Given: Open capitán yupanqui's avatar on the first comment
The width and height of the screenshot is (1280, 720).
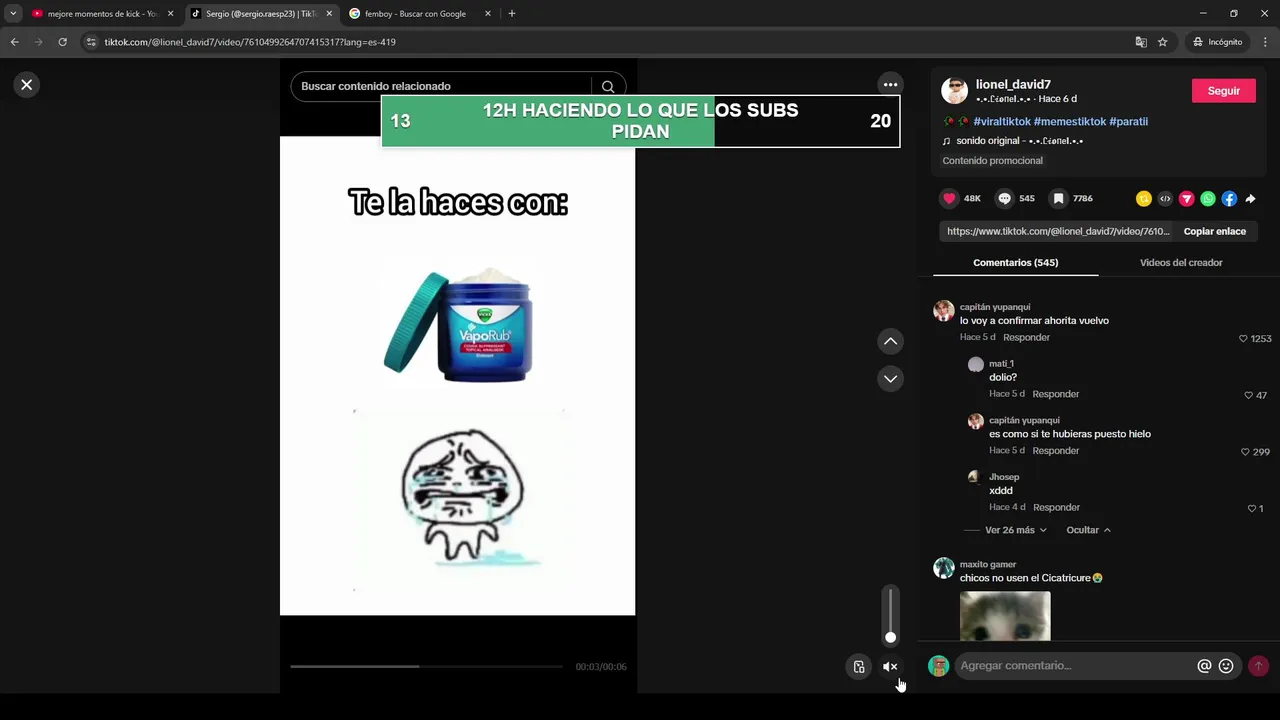Looking at the screenshot, I should point(944,311).
